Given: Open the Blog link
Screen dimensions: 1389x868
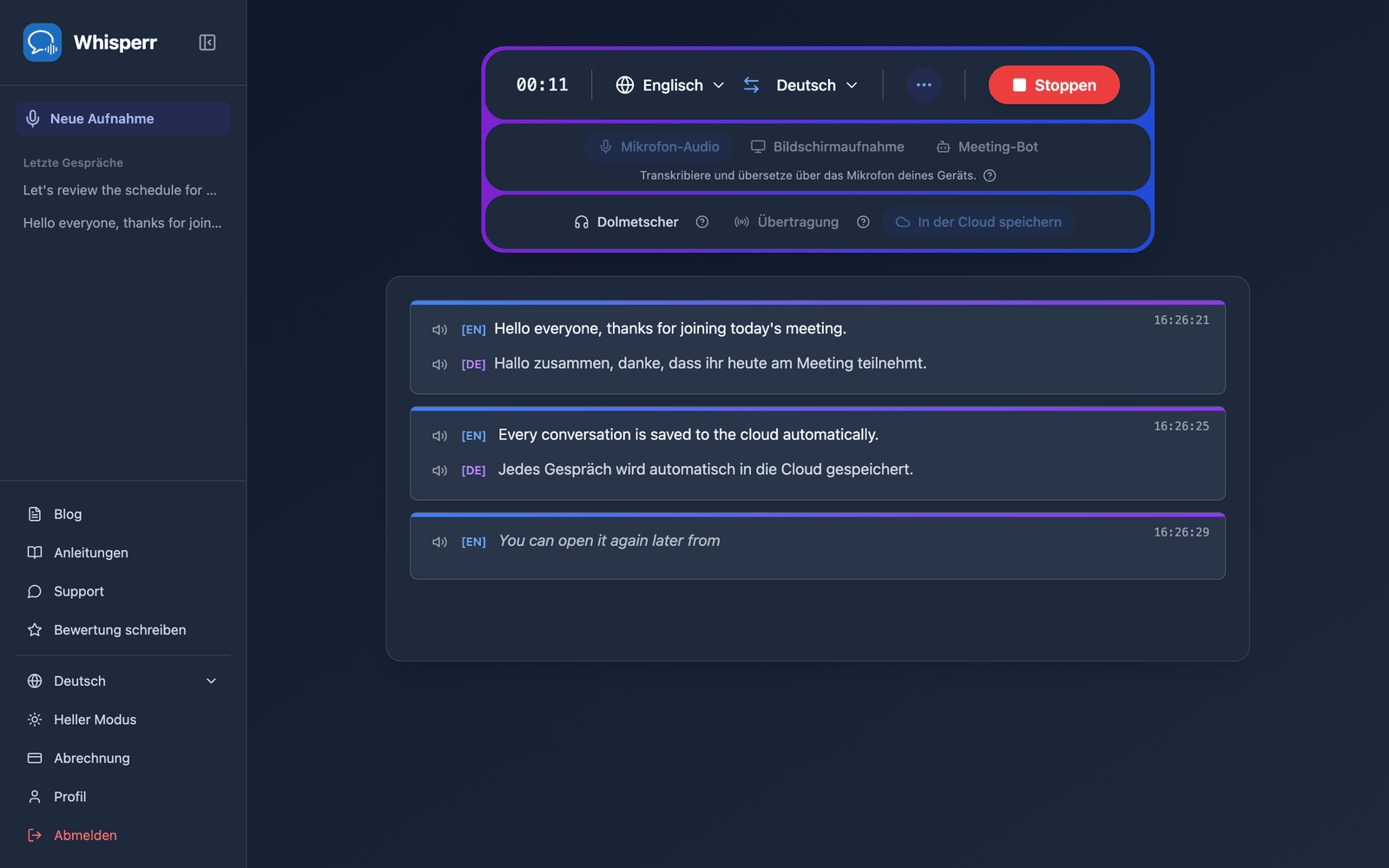Looking at the screenshot, I should click(x=68, y=514).
